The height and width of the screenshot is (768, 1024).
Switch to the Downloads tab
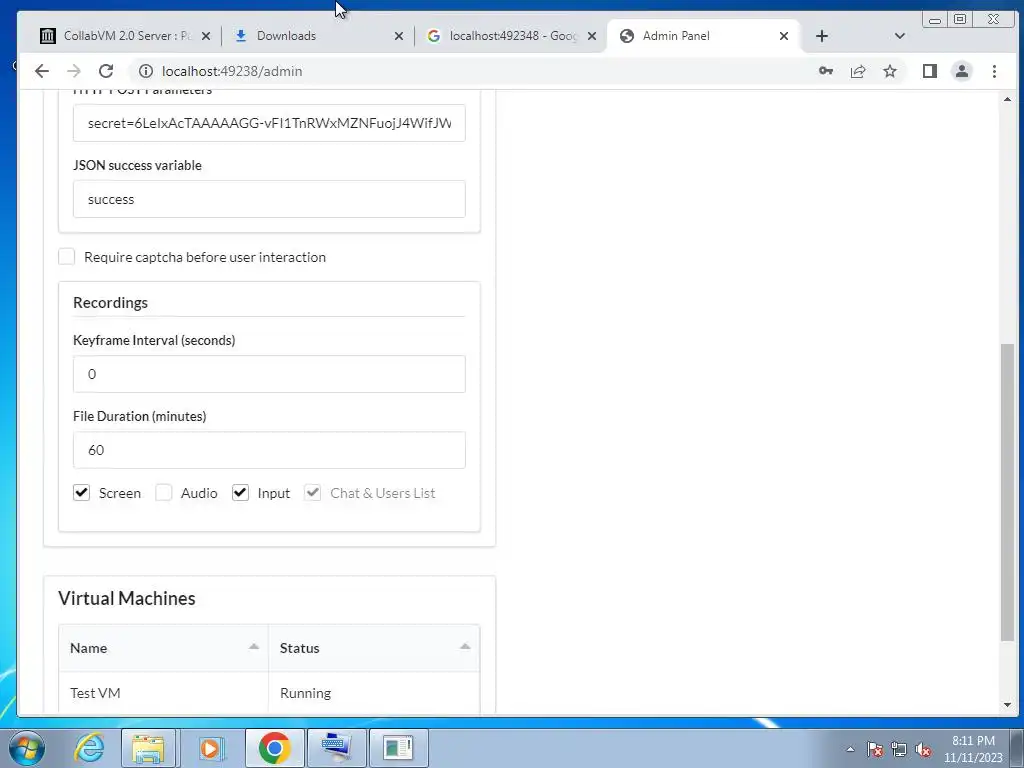pyautogui.click(x=317, y=36)
